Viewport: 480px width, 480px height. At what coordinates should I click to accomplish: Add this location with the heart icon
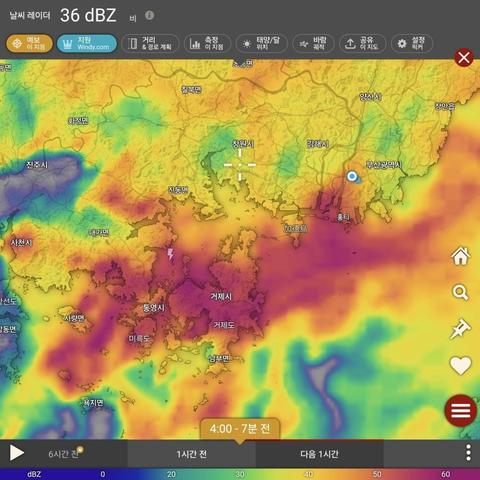click(461, 365)
